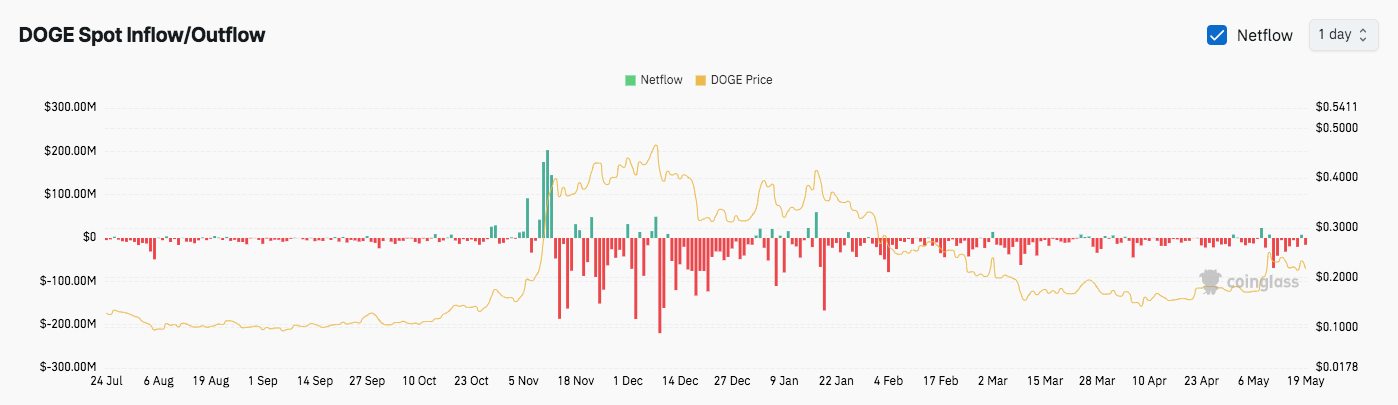The image size is (1398, 405).
Task: Click the 1 Sep date label
Action: coord(263,381)
